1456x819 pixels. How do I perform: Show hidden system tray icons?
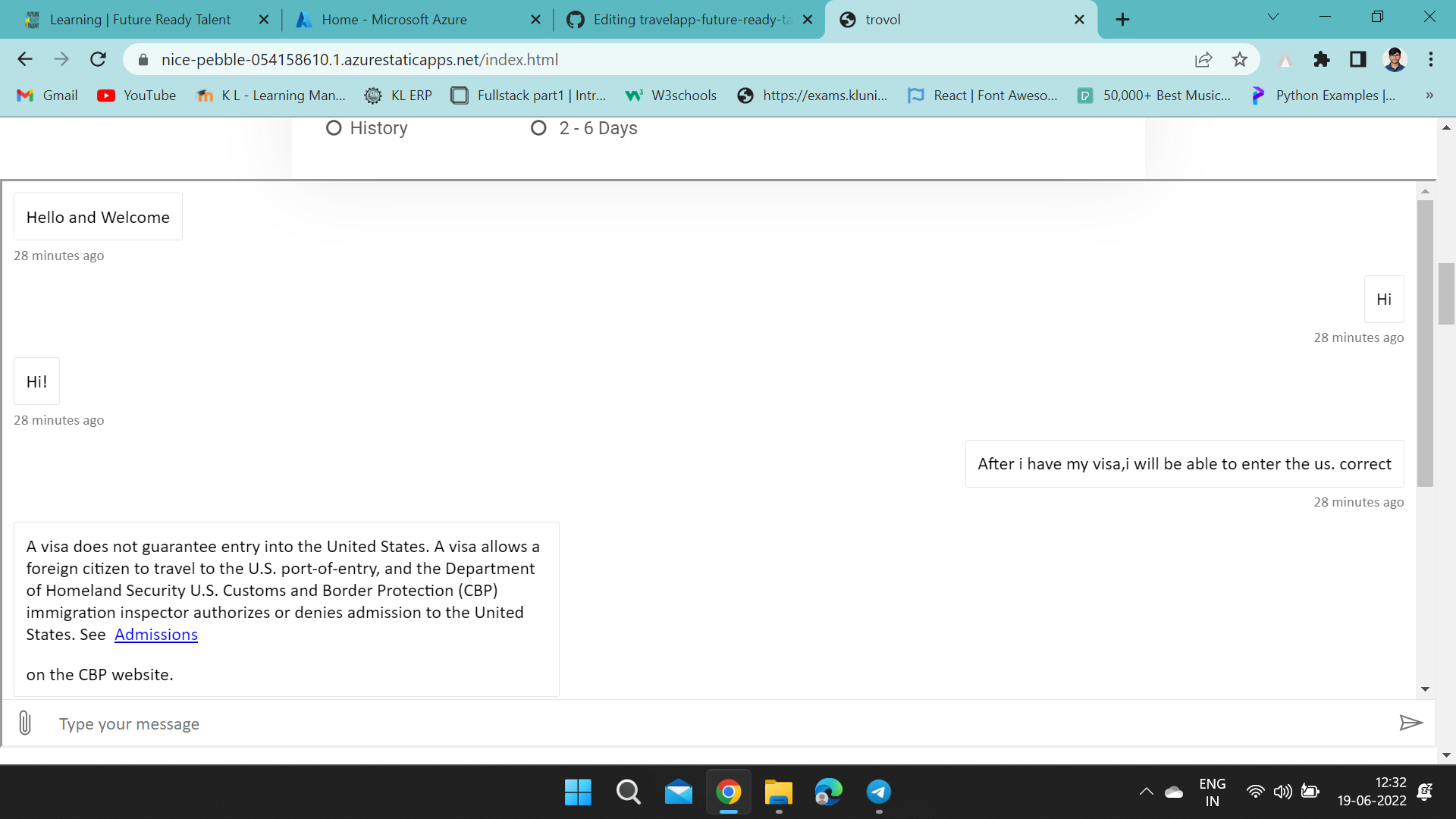pyautogui.click(x=1147, y=792)
